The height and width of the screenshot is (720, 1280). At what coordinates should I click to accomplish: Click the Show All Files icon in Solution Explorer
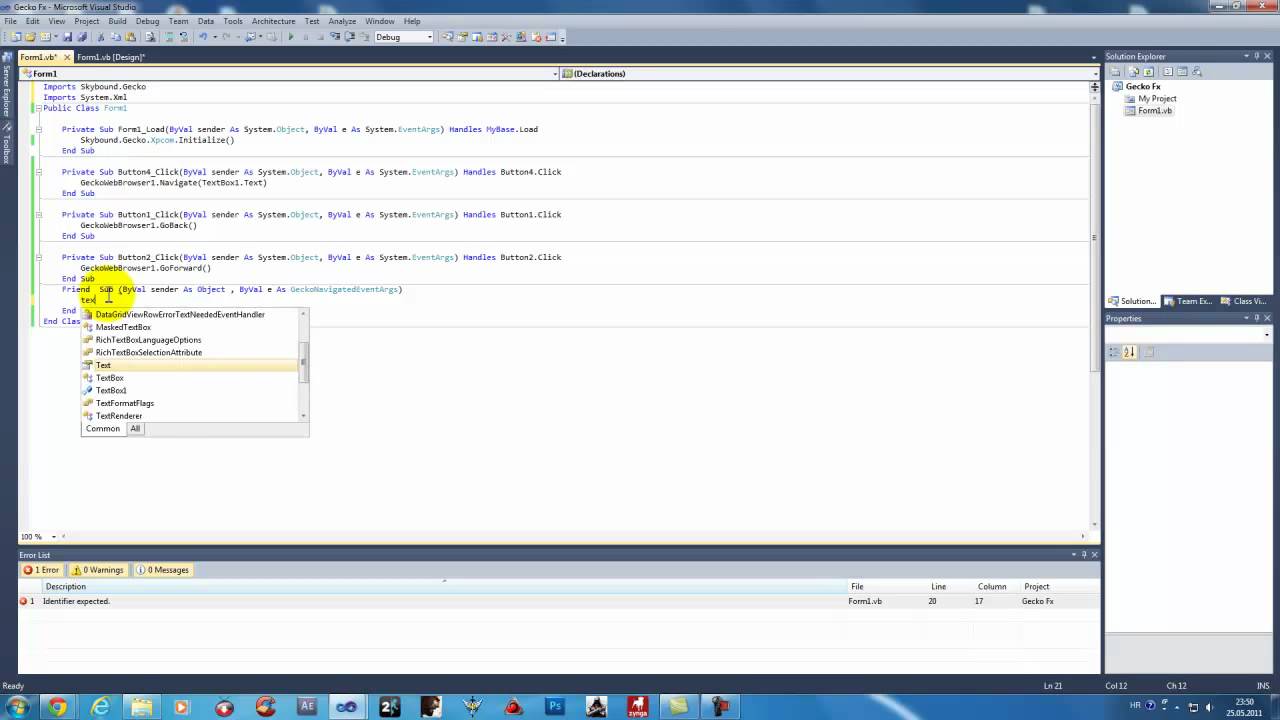pyautogui.click(x=1133, y=72)
